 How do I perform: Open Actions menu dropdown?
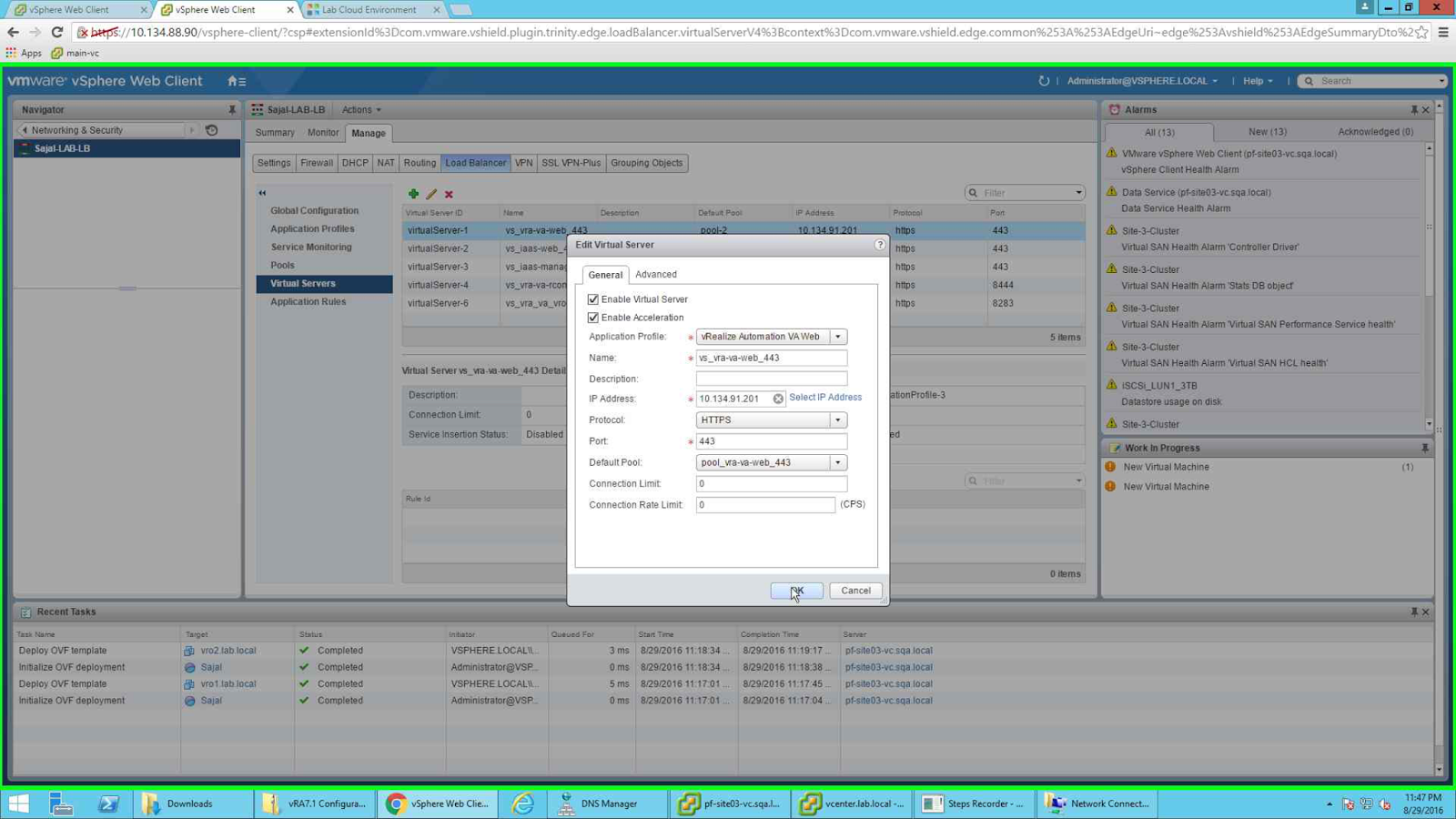click(361, 109)
